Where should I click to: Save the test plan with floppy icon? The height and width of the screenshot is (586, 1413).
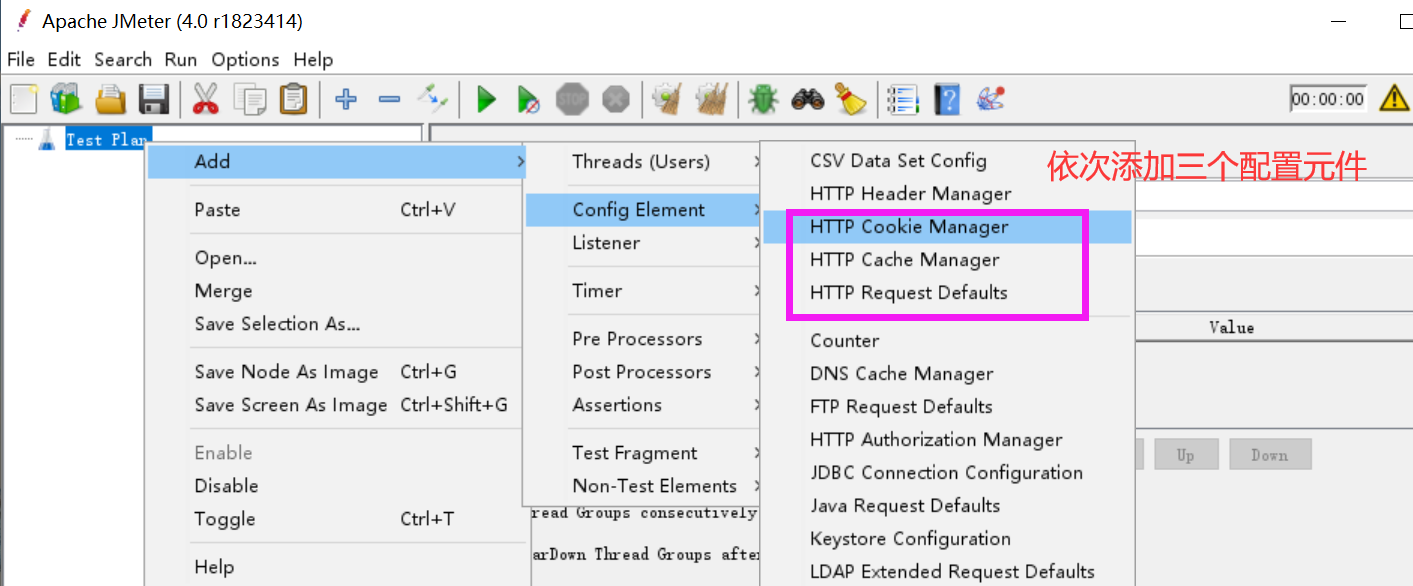tap(153, 99)
